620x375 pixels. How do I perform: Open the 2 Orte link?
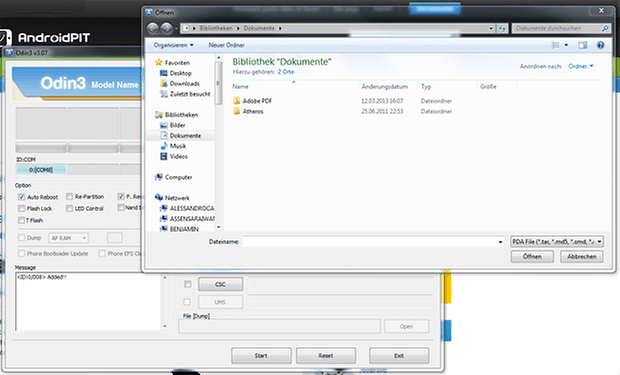285,72
